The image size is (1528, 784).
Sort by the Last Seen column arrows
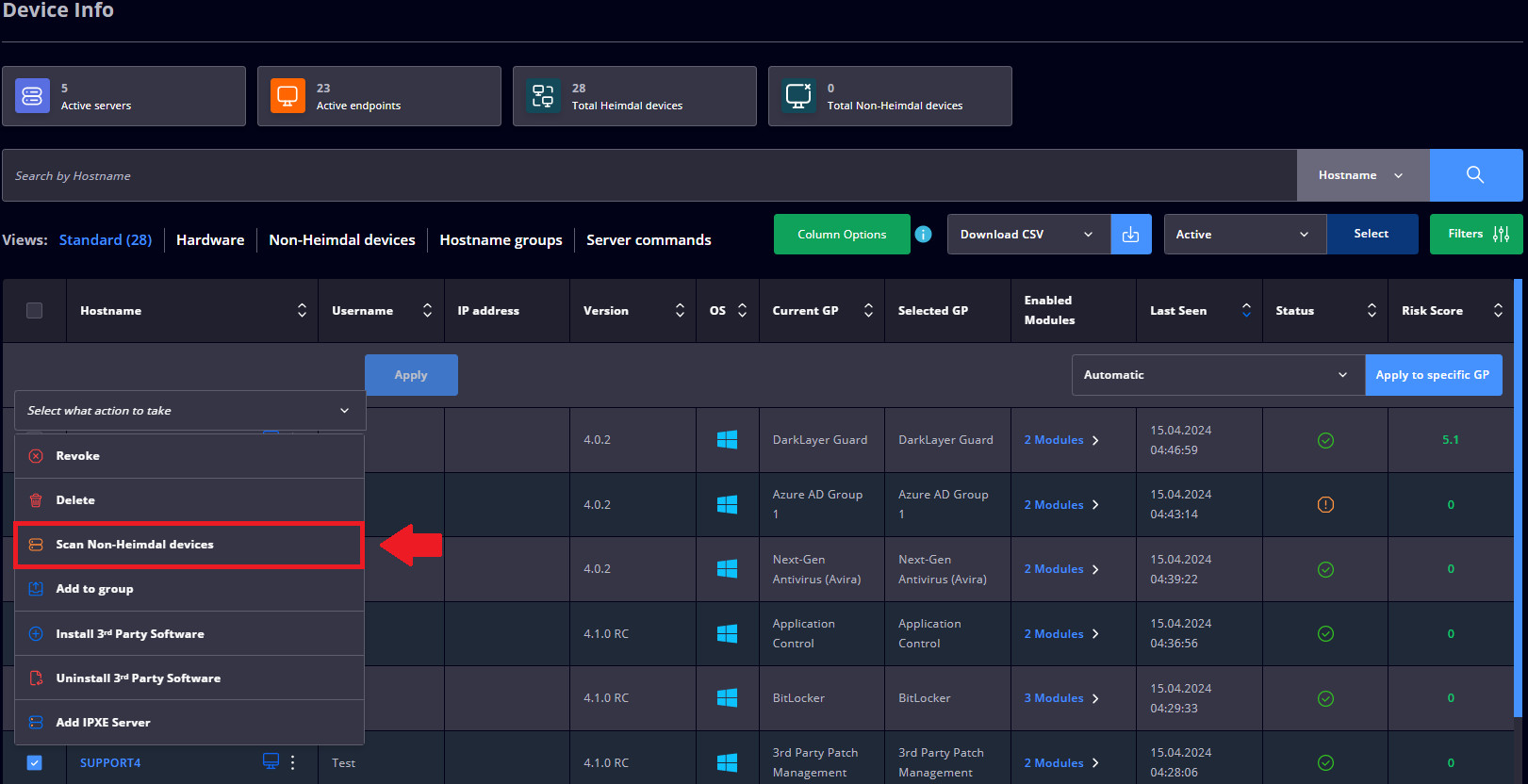[1246, 310]
